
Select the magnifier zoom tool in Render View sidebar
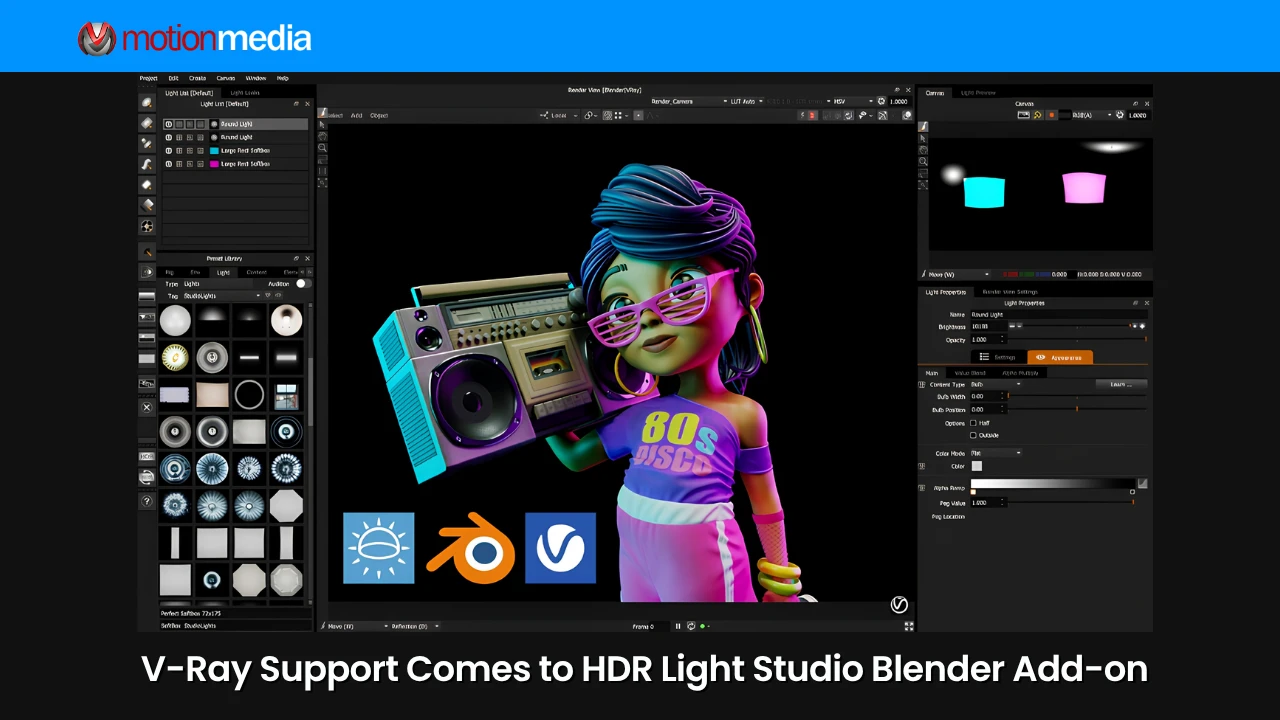pos(322,148)
